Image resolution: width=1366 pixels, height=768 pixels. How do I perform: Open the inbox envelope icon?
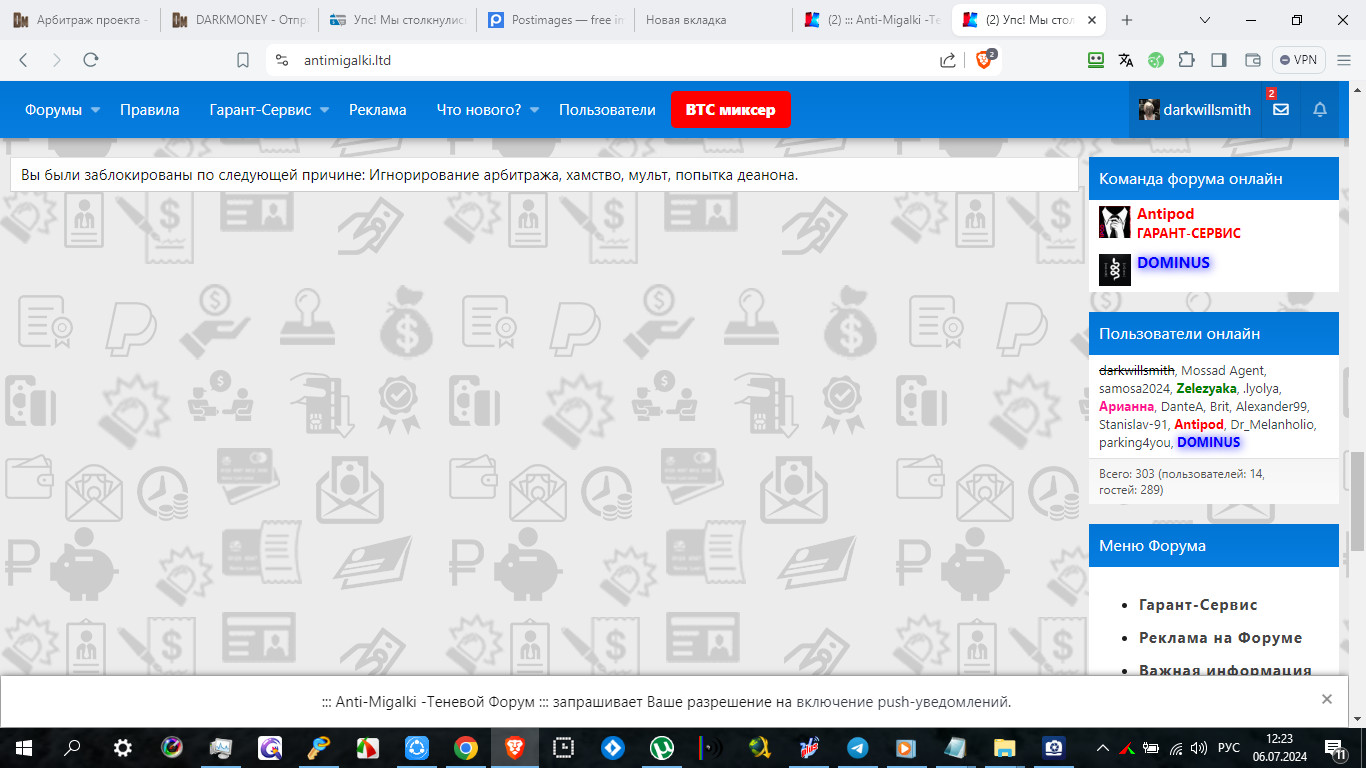(1280, 110)
